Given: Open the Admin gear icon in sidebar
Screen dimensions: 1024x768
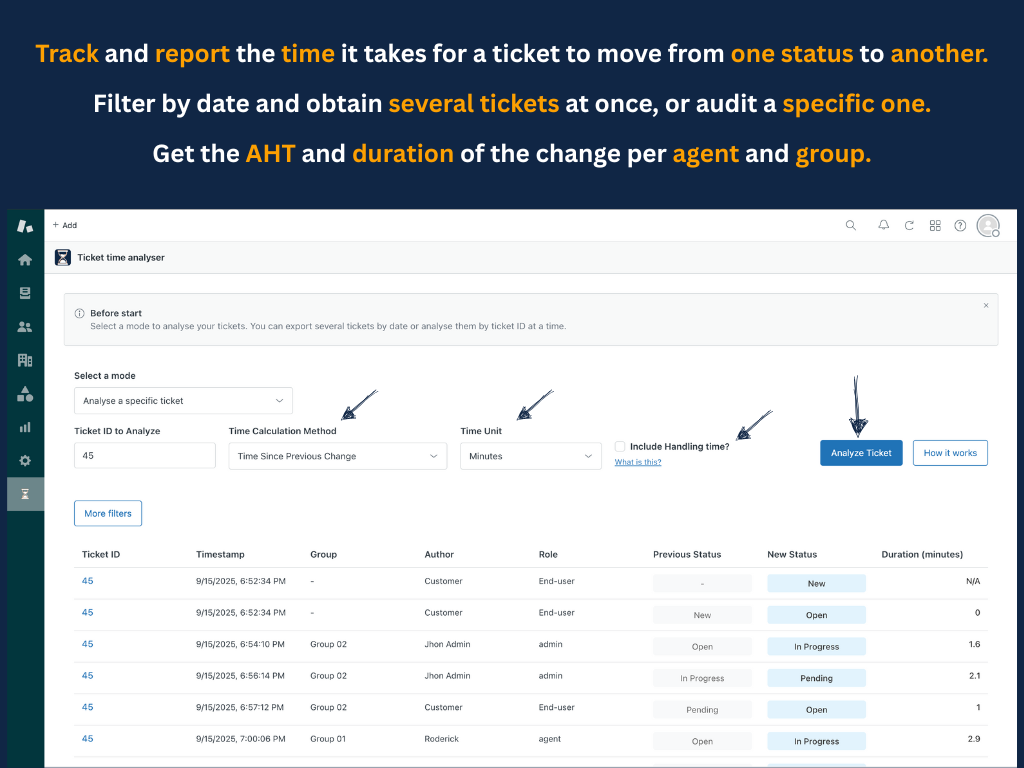Looking at the screenshot, I should click(x=25, y=460).
